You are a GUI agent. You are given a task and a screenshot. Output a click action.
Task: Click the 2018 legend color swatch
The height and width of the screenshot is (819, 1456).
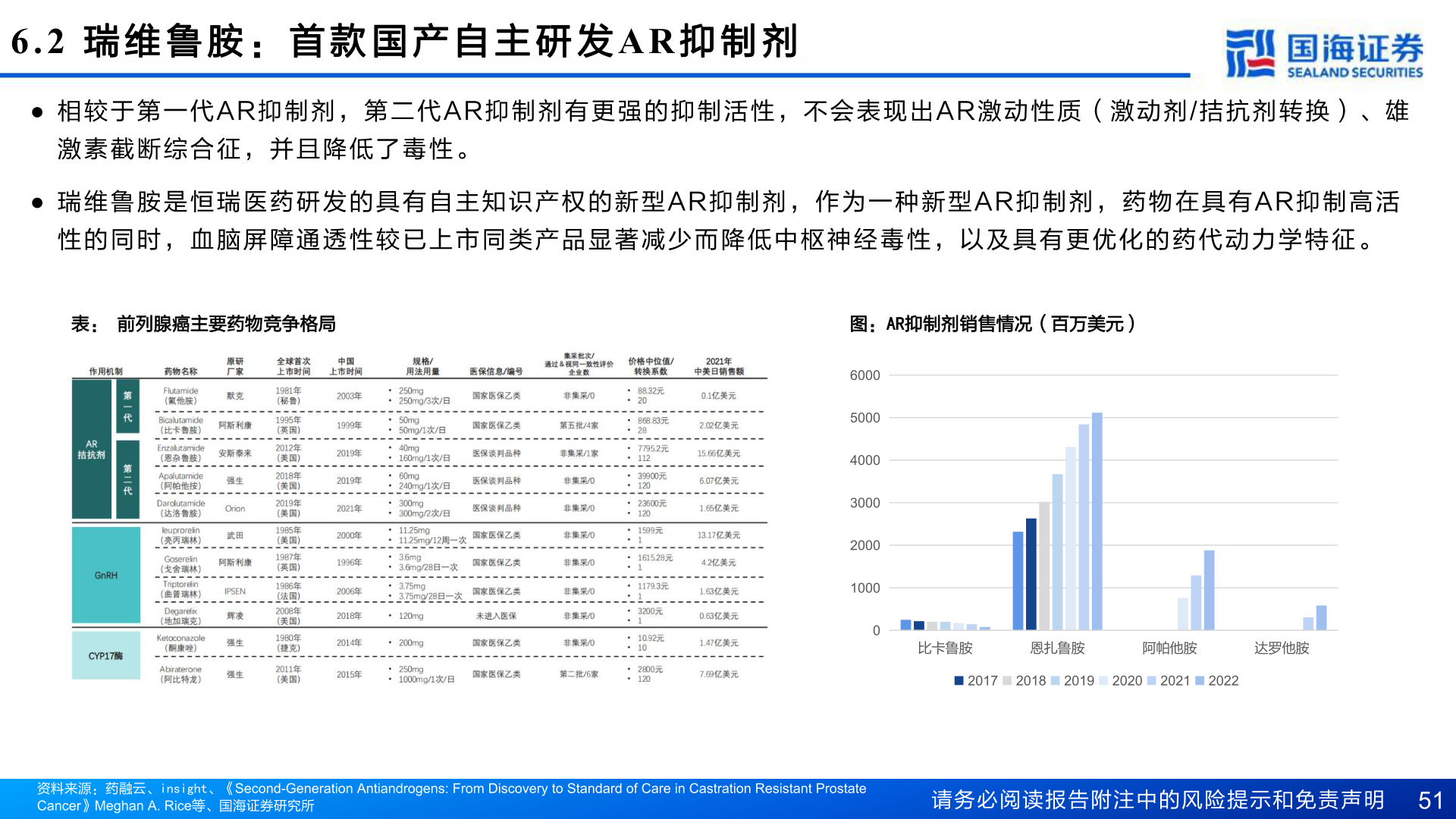pos(1007,681)
